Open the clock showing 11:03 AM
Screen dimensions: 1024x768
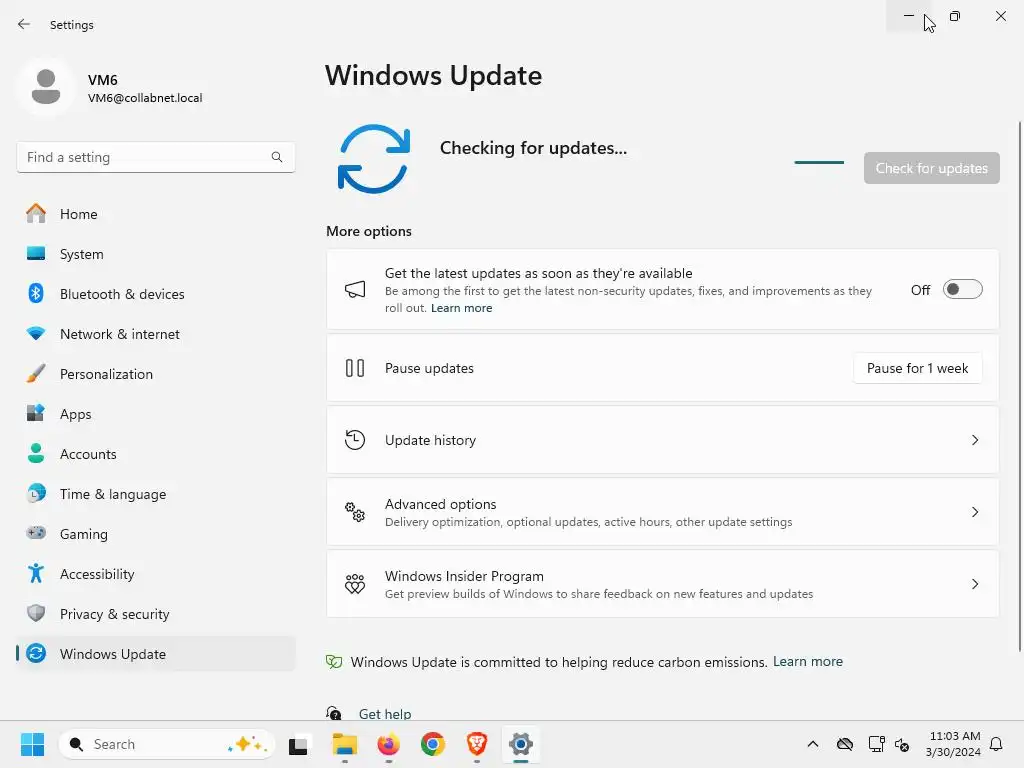click(953, 744)
